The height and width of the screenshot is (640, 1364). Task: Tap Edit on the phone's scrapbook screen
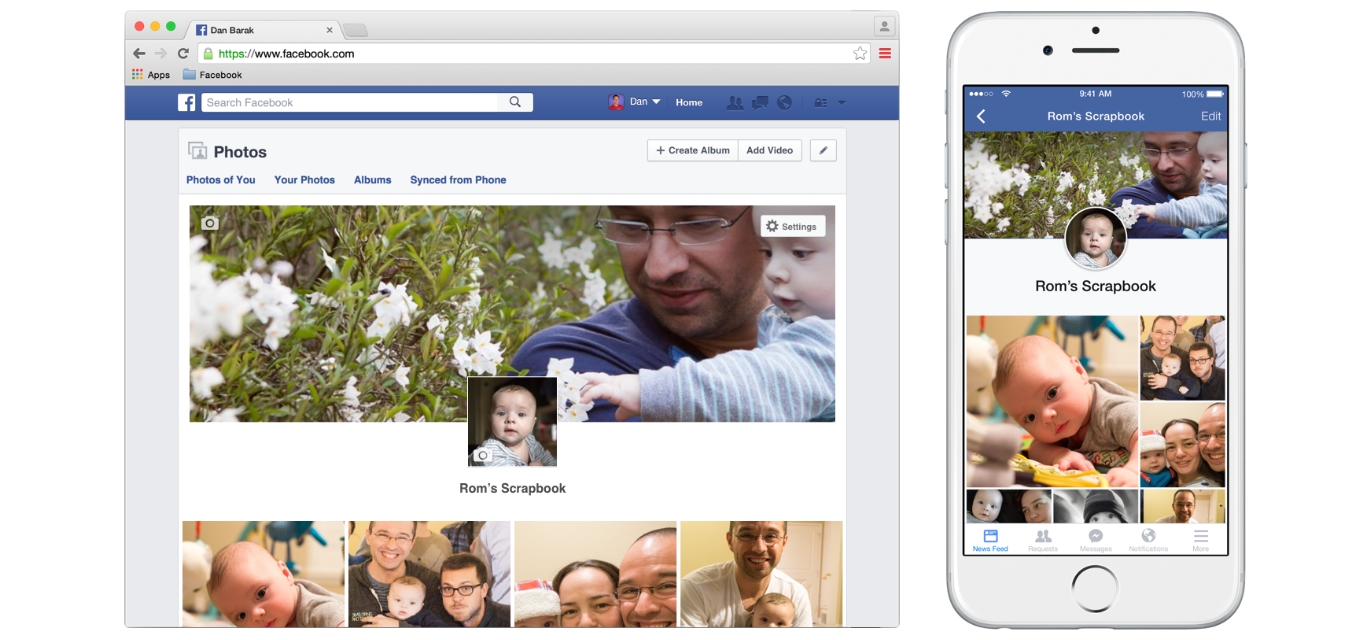[x=1211, y=116]
